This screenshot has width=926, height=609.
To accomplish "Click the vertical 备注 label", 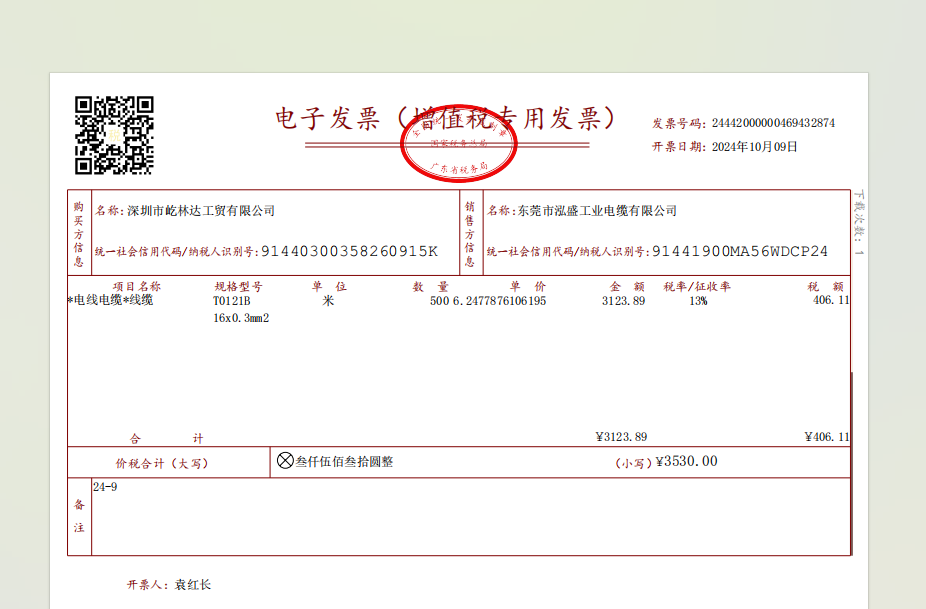I will [x=79, y=516].
